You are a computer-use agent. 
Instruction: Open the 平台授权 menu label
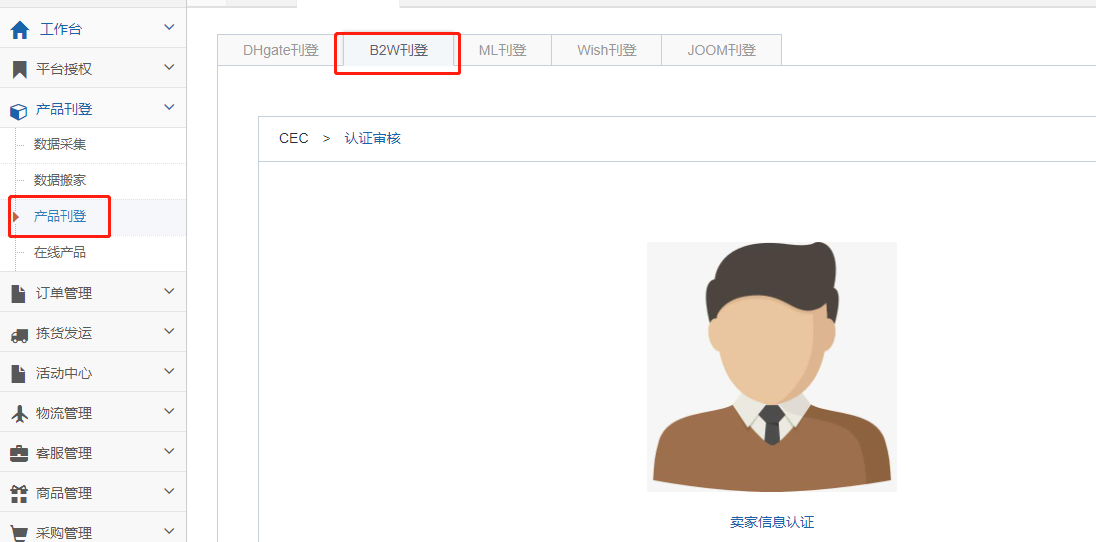64,69
